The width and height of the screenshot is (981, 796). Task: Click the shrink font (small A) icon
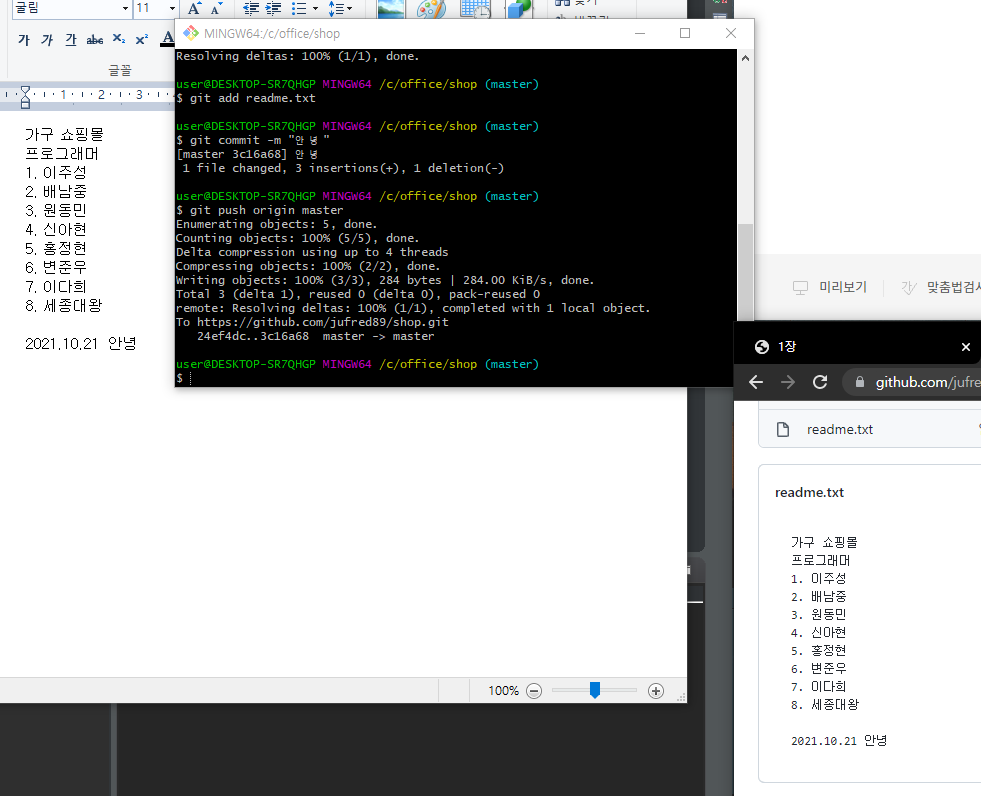pos(216,9)
